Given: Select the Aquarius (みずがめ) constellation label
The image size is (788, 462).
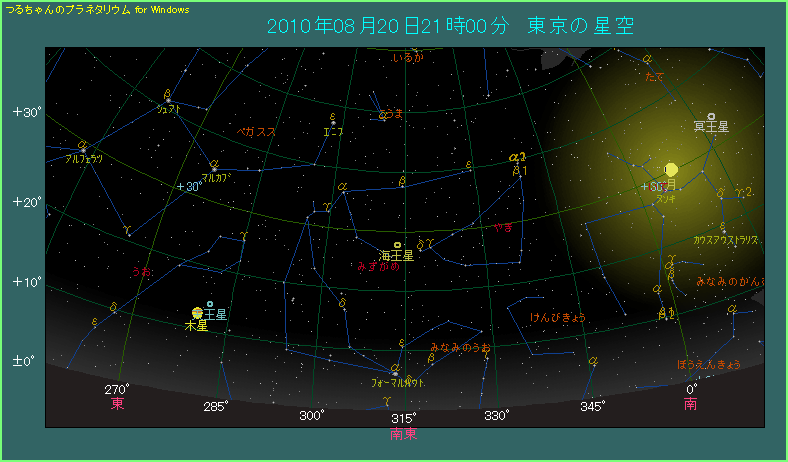Looking at the screenshot, I should 379,267.
